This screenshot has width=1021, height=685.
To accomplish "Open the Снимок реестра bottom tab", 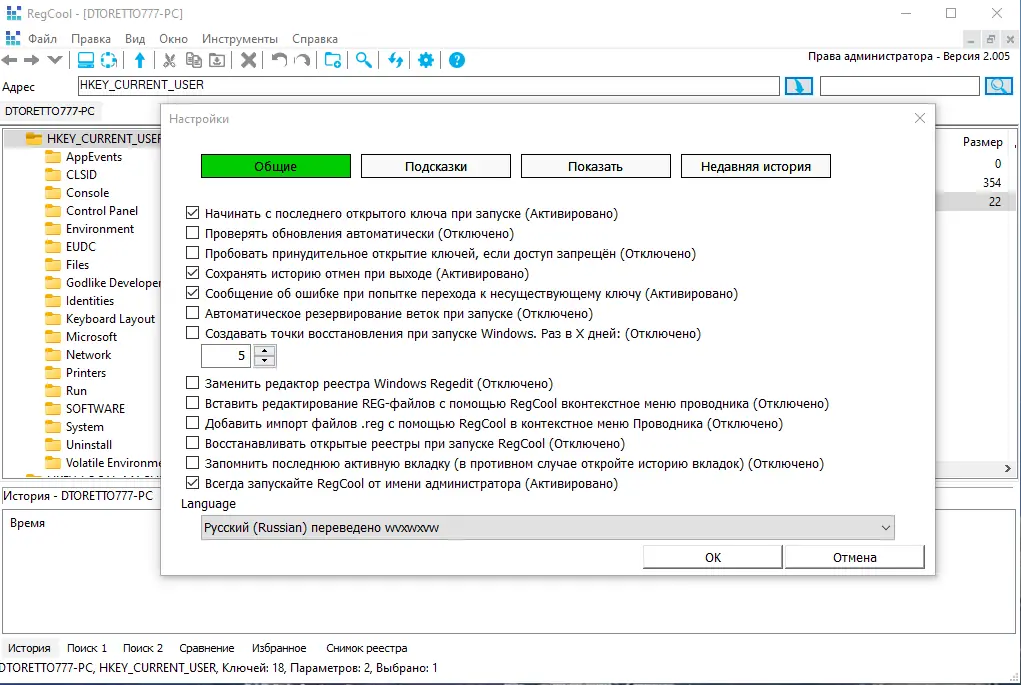I will click(367, 648).
